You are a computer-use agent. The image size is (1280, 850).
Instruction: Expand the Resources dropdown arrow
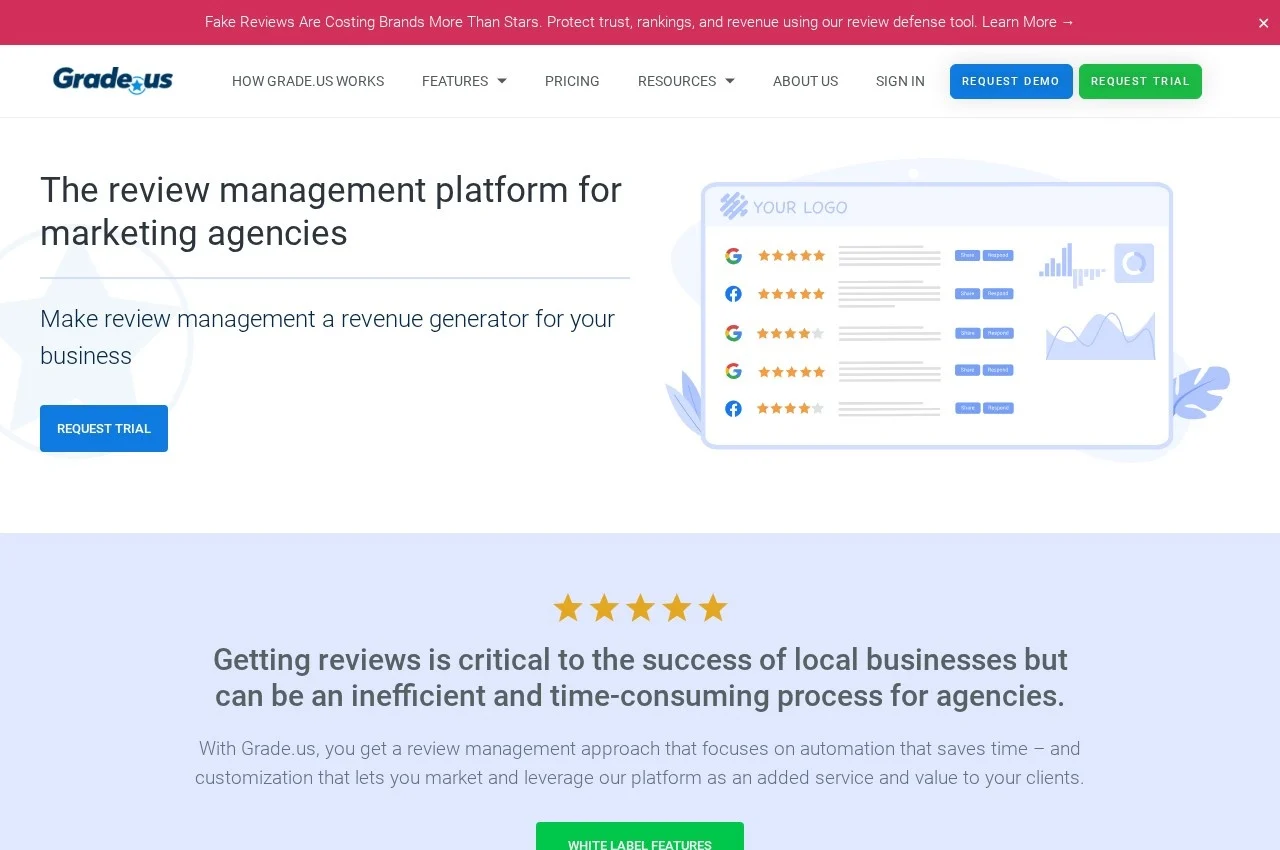(730, 81)
